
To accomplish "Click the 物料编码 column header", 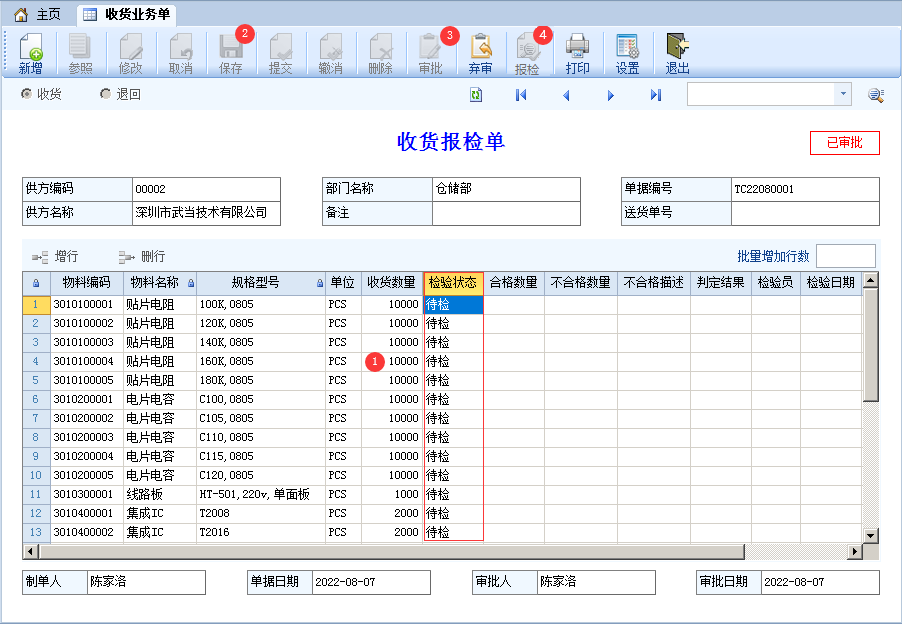I will [x=86, y=283].
